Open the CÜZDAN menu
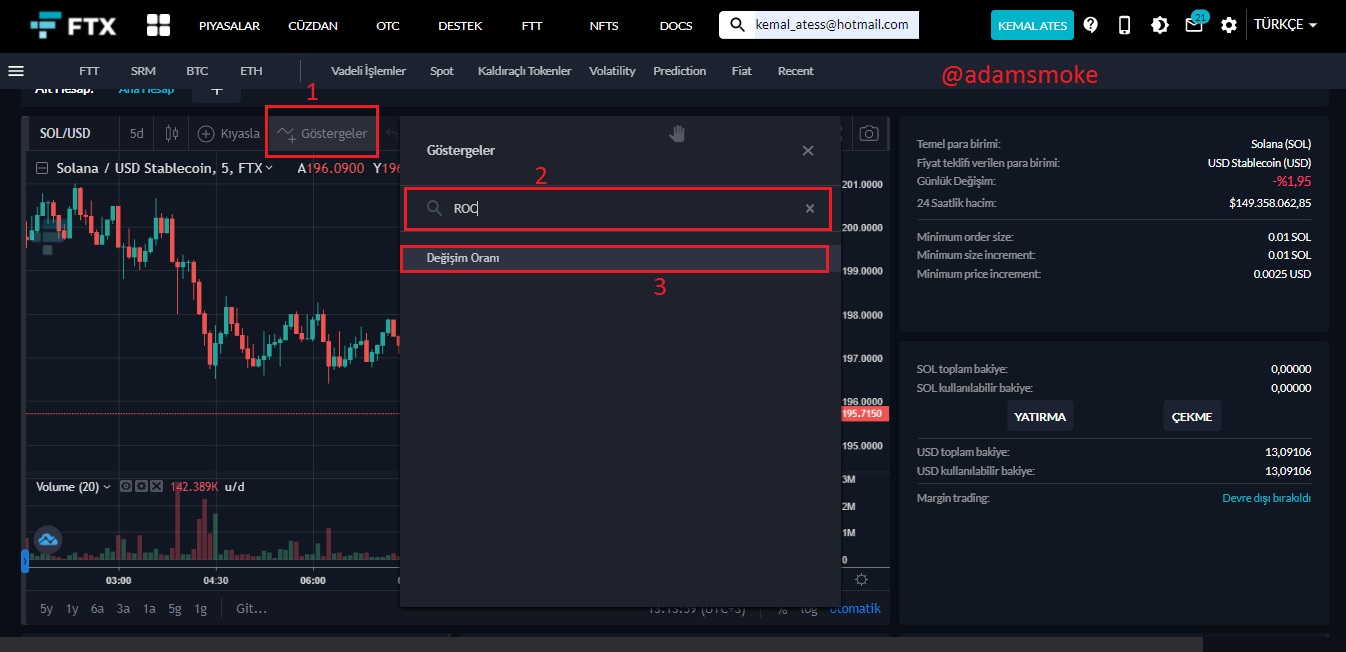Viewport: 1346px width, 652px height. point(312,25)
